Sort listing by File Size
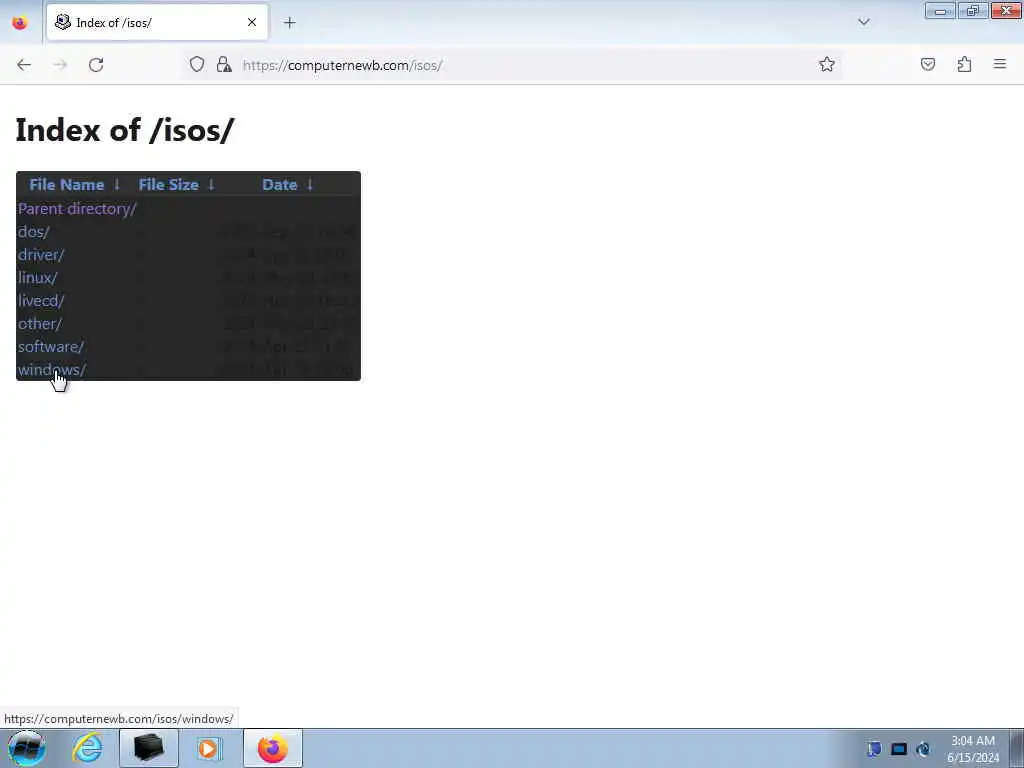This screenshot has height=768, width=1024. tap(168, 185)
